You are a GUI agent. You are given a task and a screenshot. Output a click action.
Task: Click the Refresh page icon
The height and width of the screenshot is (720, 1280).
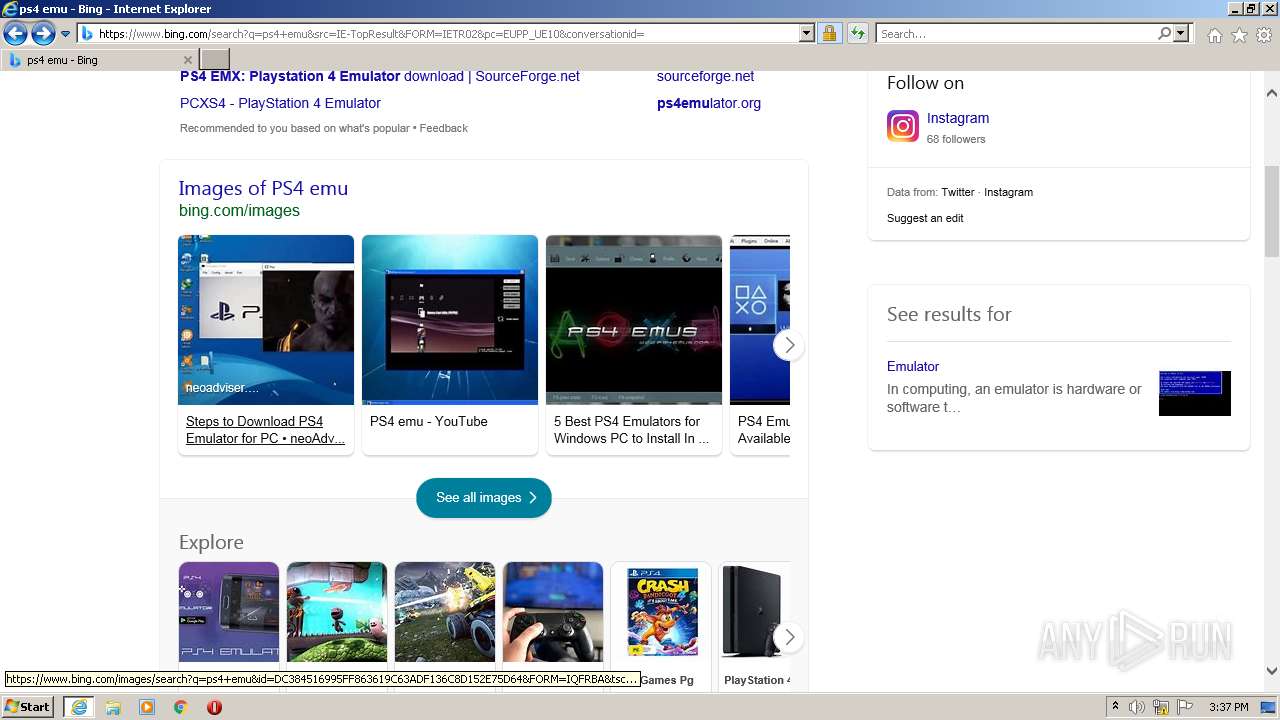pos(857,34)
